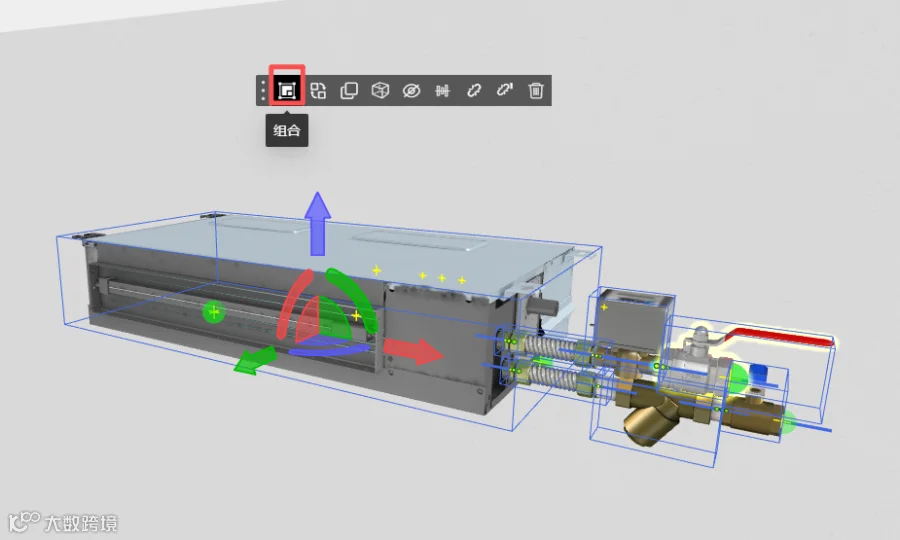Click the trash delete icon
This screenshot has width=900, height=540.
[536, 90]
